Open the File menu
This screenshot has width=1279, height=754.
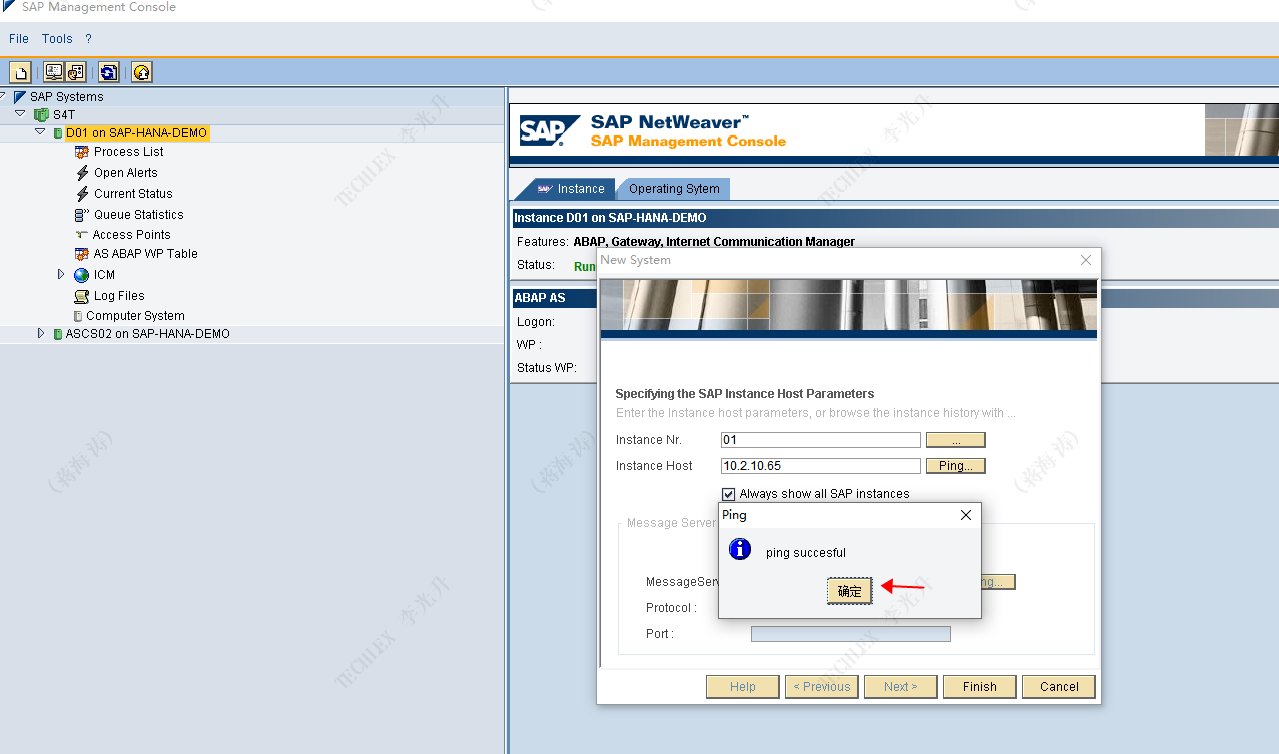click(19, 39)
